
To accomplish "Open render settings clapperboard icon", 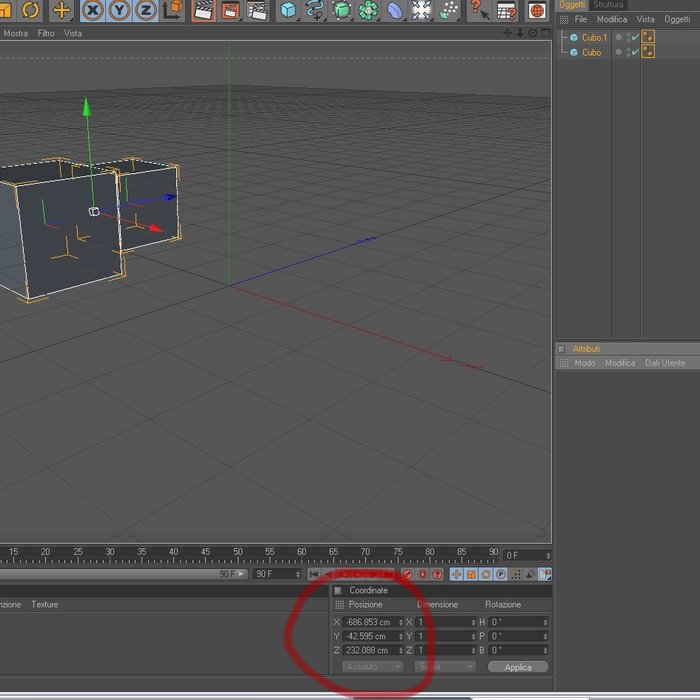I will click(x=258, y=10).
